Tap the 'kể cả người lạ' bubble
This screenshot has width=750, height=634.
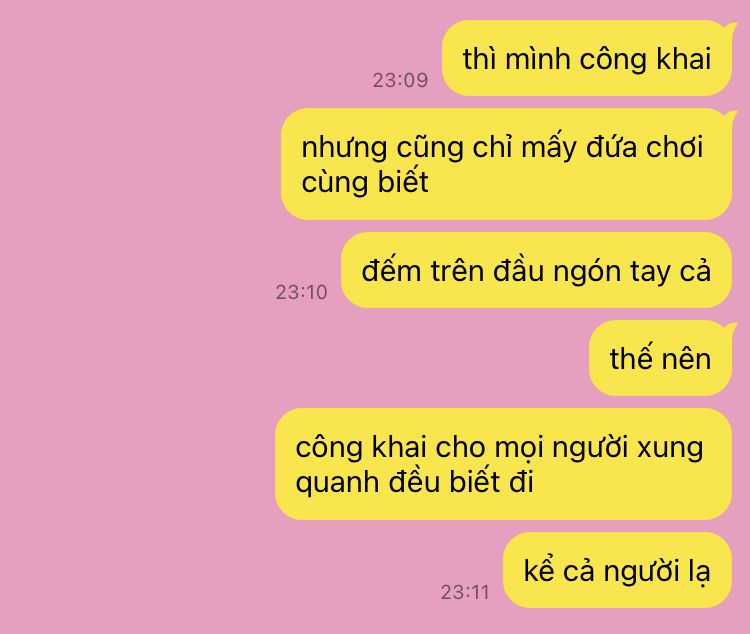tap(617, 570)
